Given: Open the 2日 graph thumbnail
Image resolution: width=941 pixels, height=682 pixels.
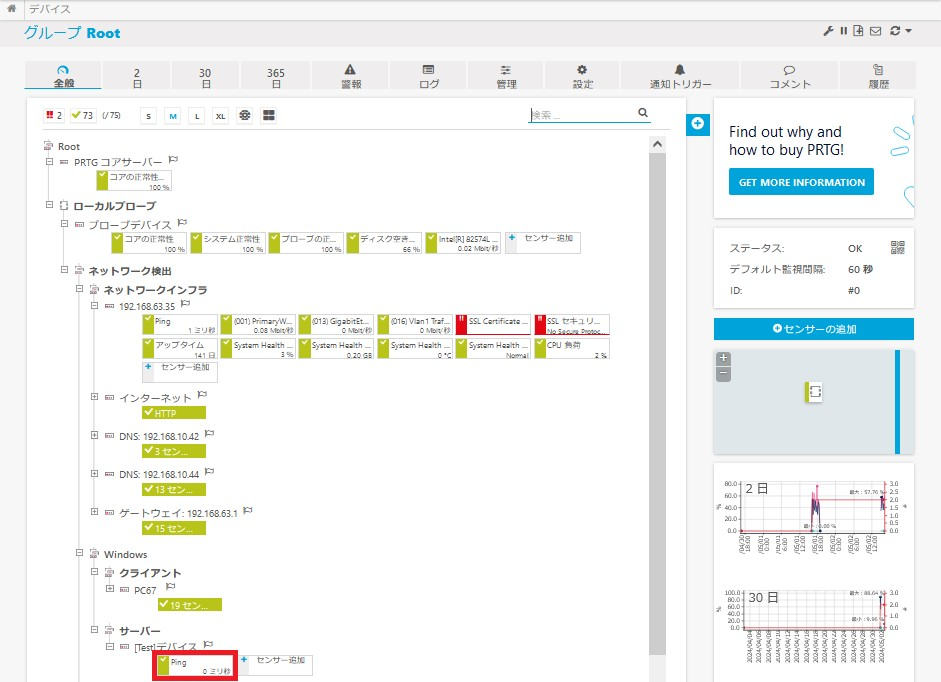Looking at the screenshot, I should pos(813,516).
